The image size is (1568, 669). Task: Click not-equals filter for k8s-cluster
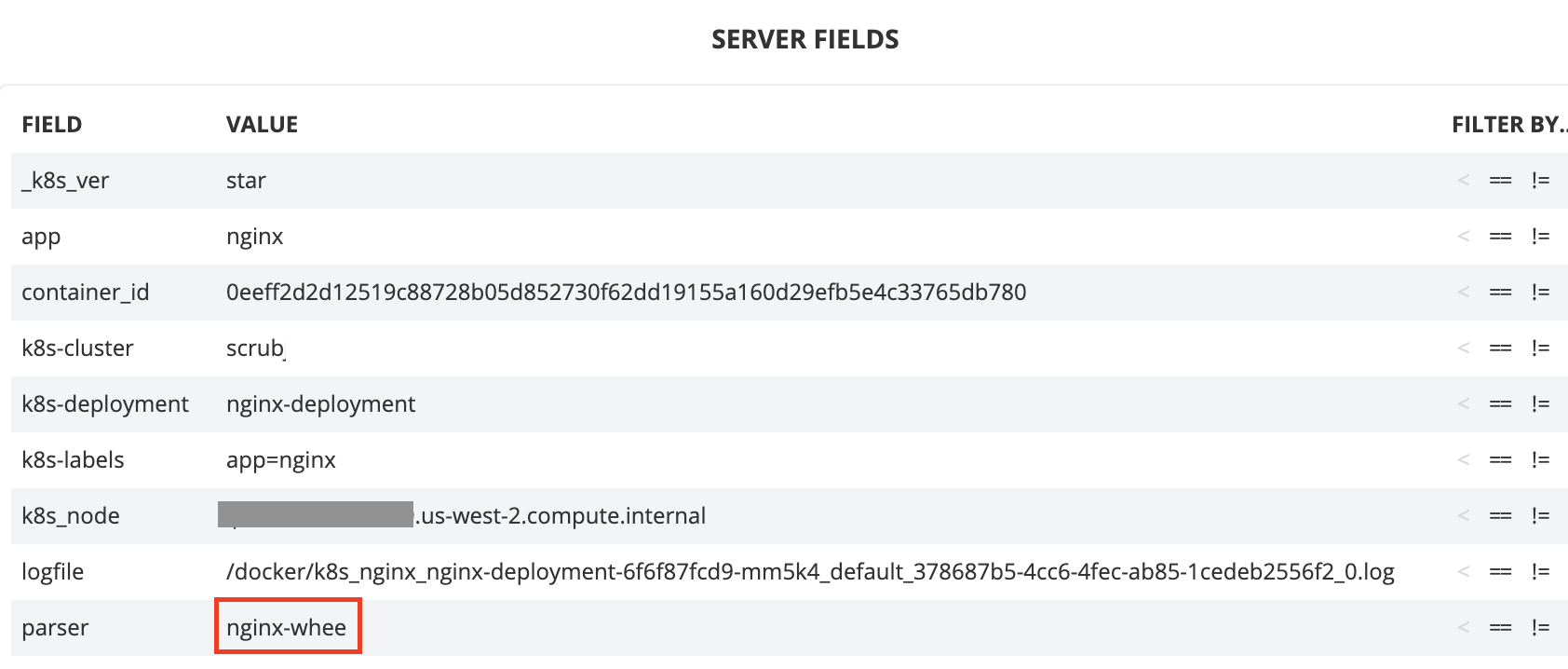point(1540,348)
